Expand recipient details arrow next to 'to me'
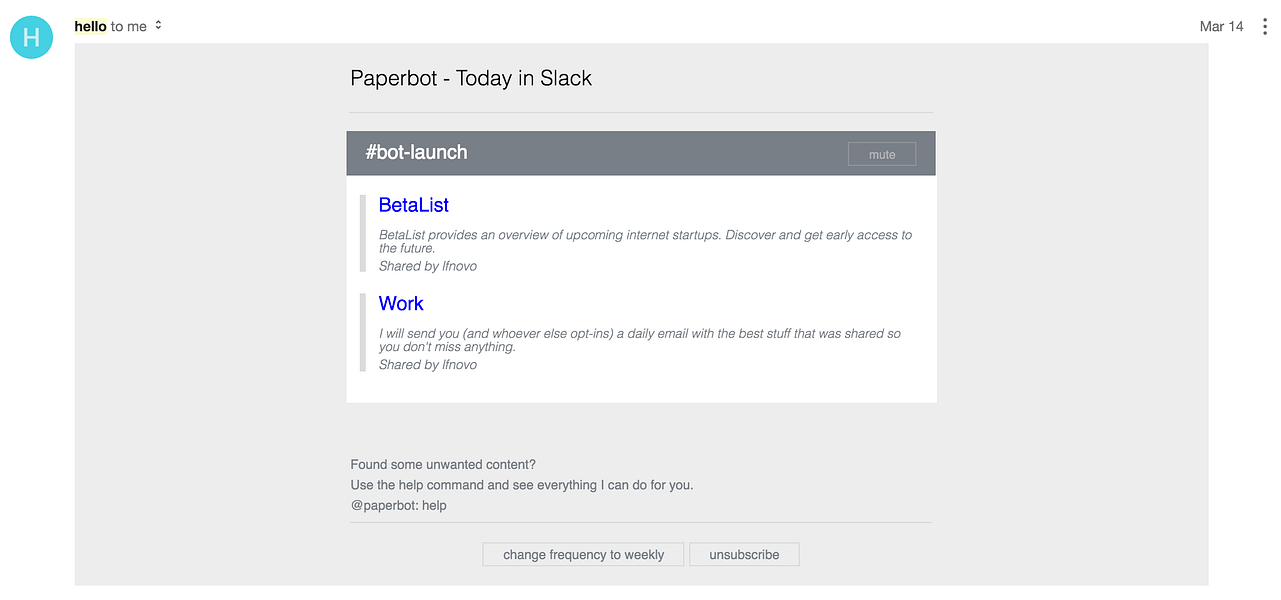The image size is (1281, 600). [x=158, y=25]
